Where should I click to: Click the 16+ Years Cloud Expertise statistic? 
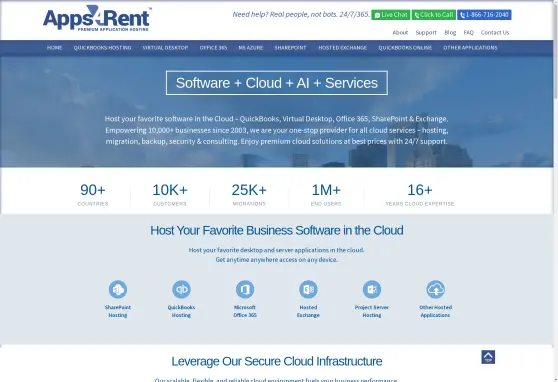pyautogui.click(x=420, y=195)
